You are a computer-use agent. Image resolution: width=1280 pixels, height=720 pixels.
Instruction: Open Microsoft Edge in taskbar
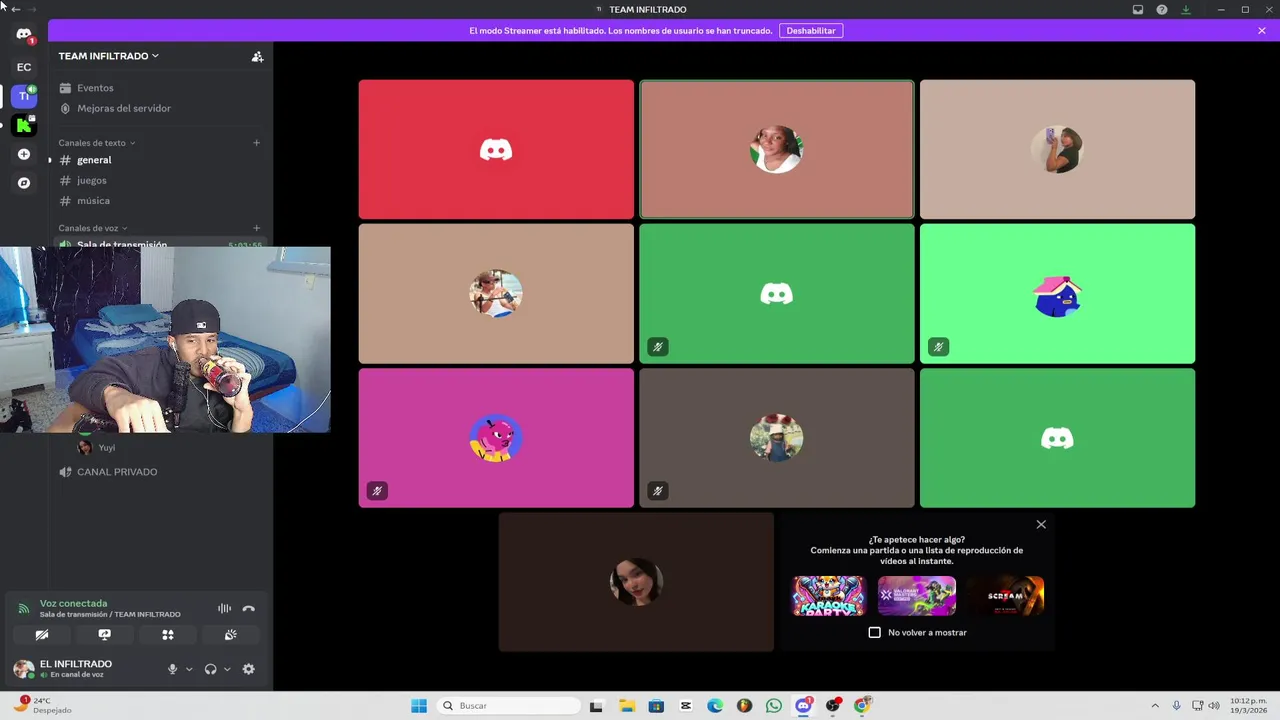[x=715, y=706]
